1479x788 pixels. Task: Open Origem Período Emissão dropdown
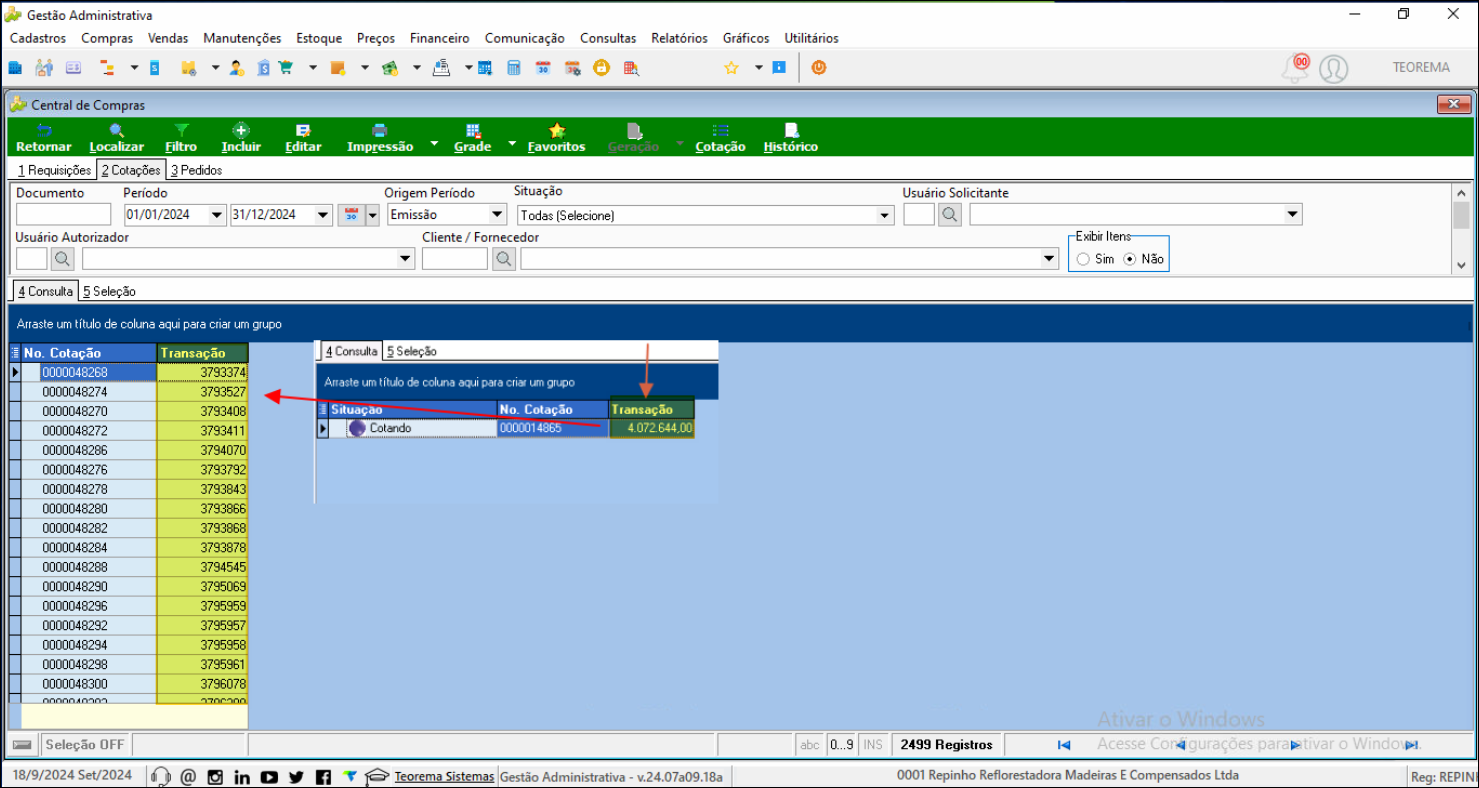point(498,215)
